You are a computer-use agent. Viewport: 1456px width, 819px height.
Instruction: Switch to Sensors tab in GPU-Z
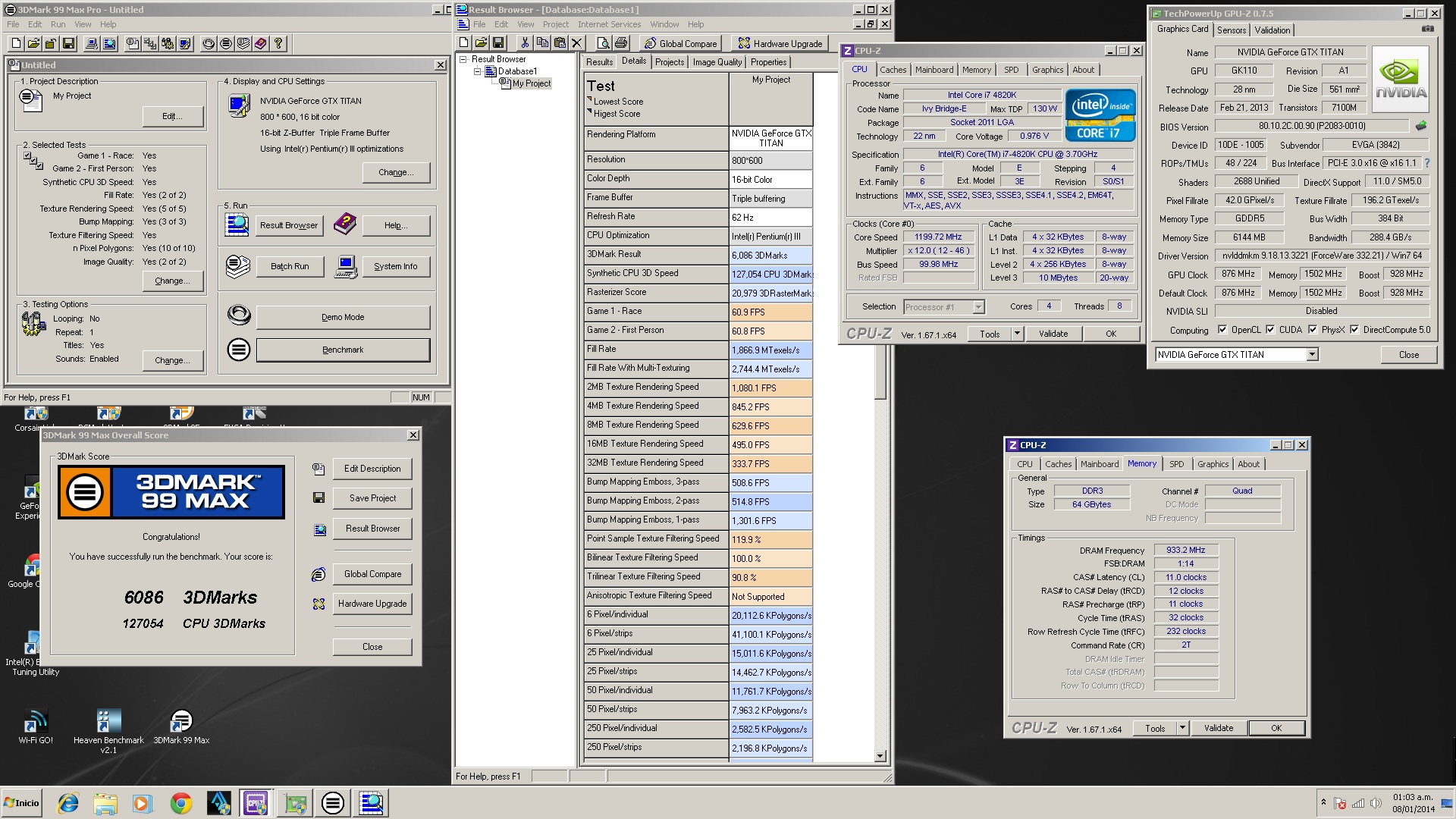tap(1231, 30)
